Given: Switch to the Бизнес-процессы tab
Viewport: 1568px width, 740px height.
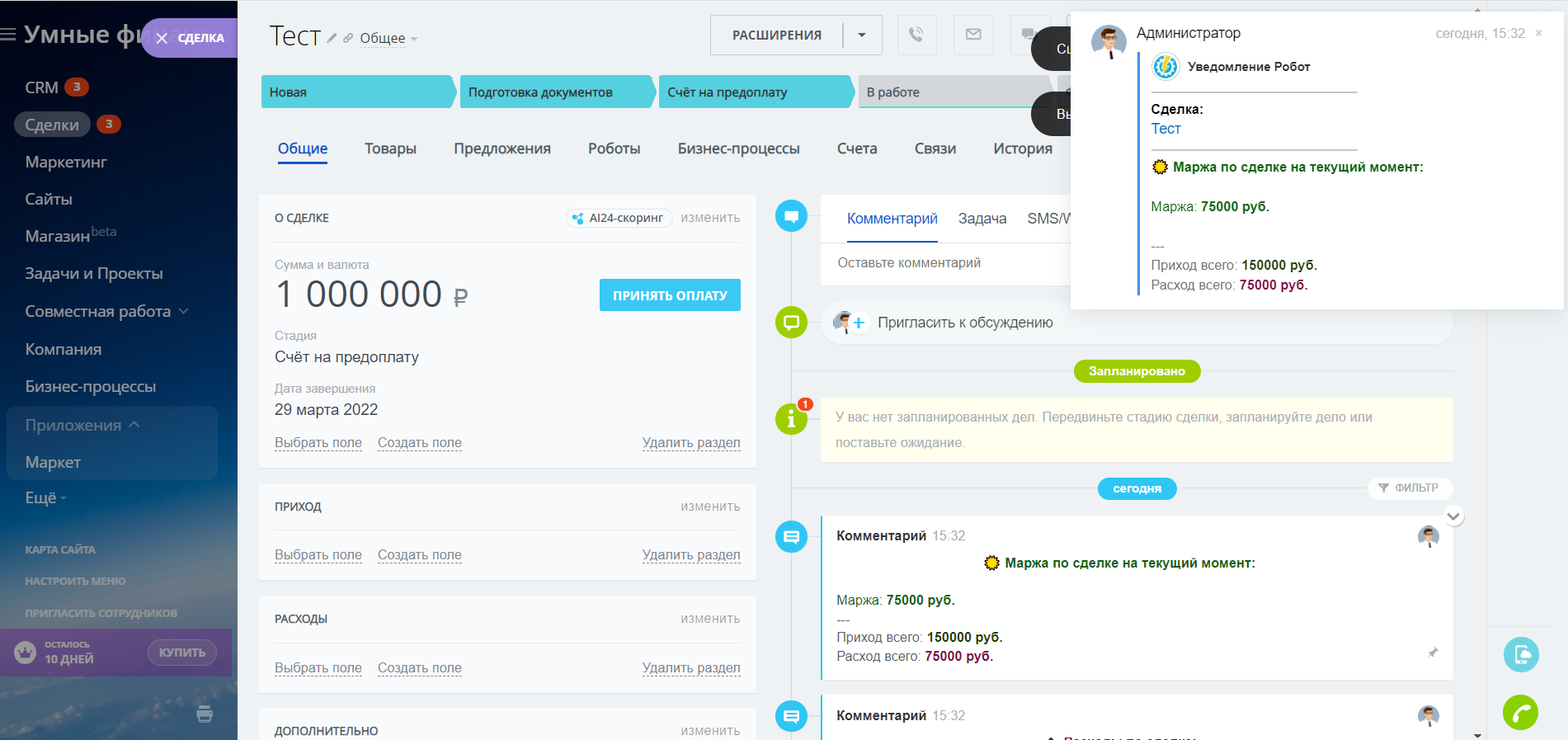Looking at the screenshot, I should [739, 148].
